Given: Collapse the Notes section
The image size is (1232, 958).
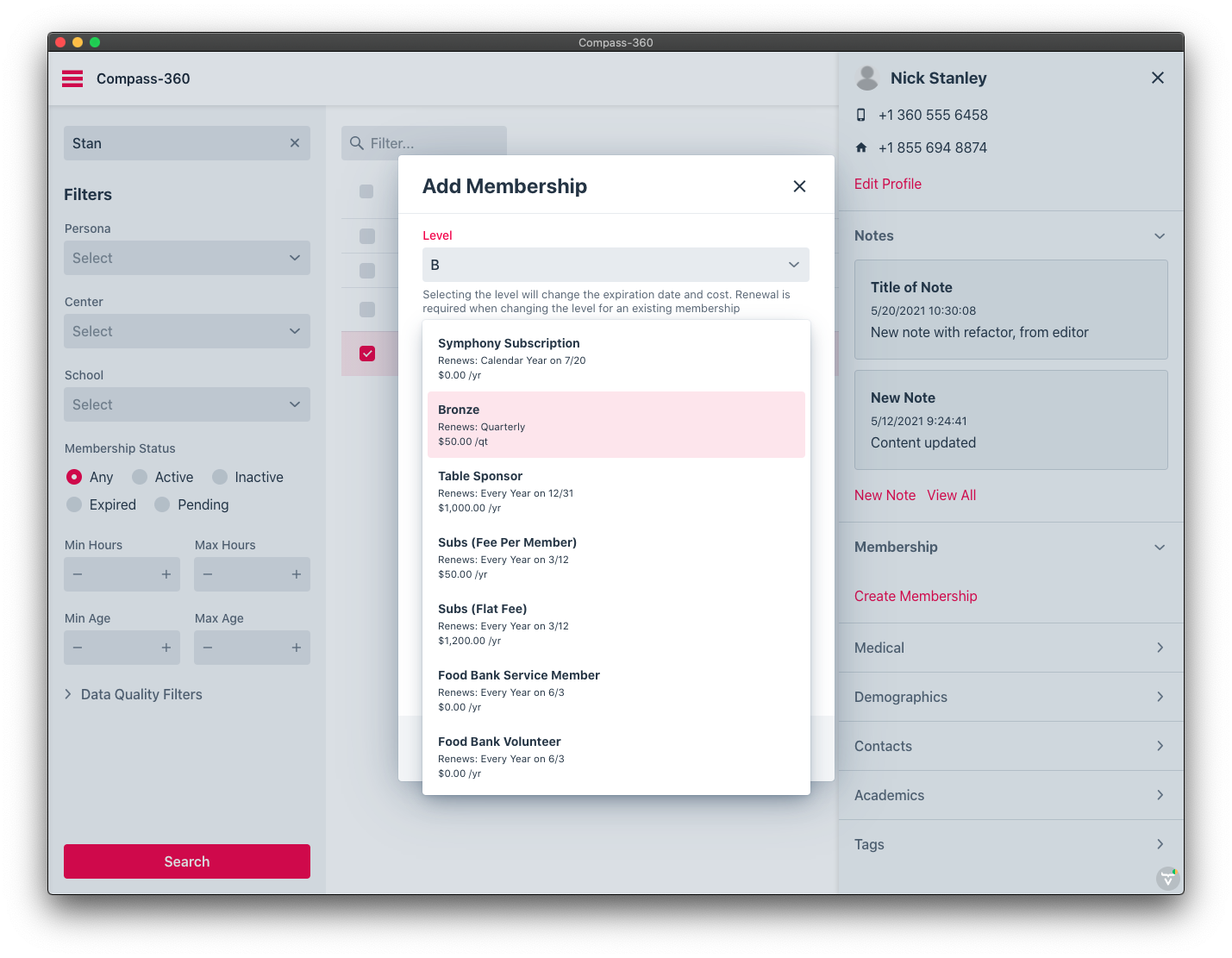Looking at the screenshot, I should [1160, 235].
